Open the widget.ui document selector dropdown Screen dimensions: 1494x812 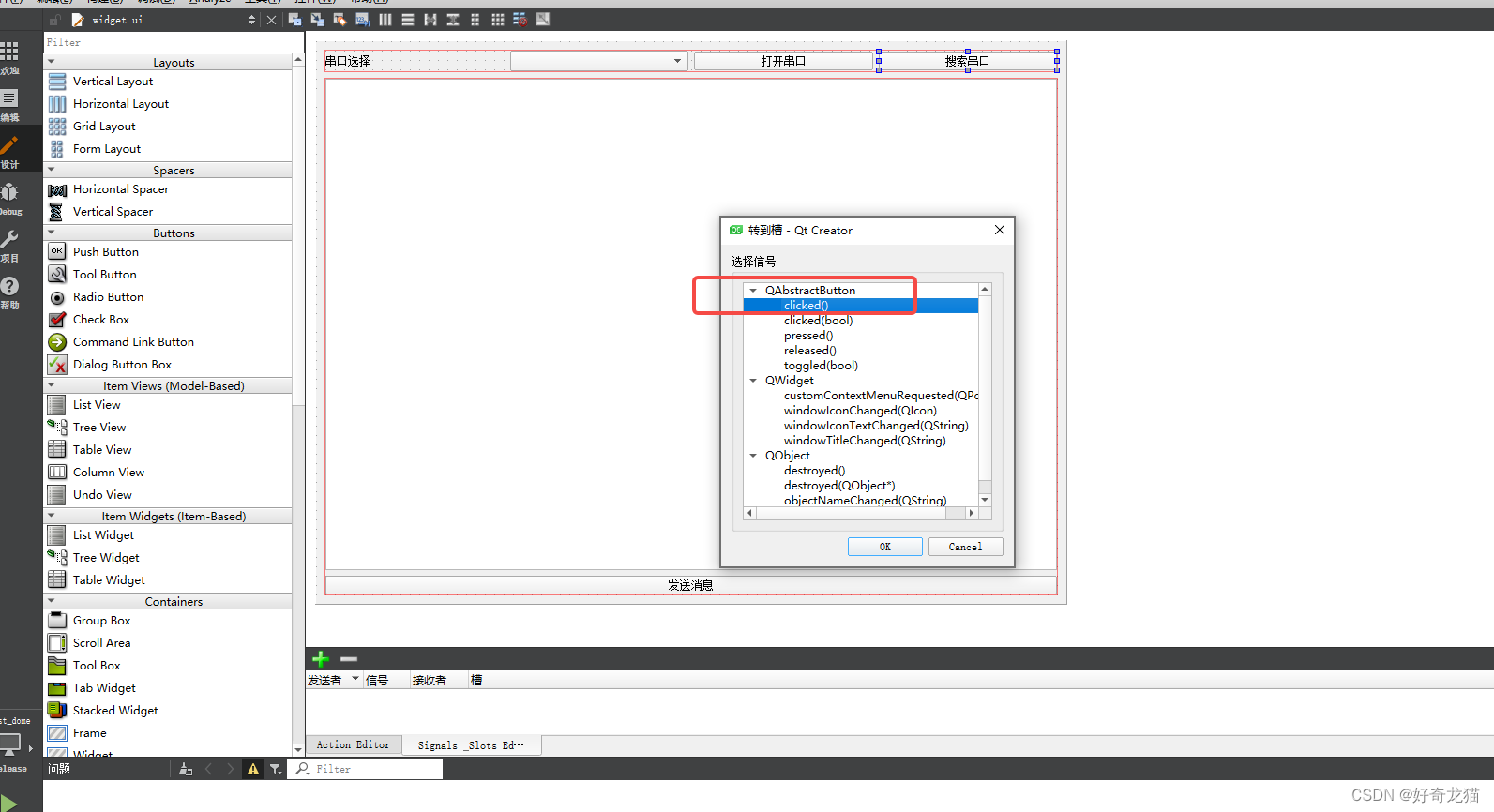(251, 20)
